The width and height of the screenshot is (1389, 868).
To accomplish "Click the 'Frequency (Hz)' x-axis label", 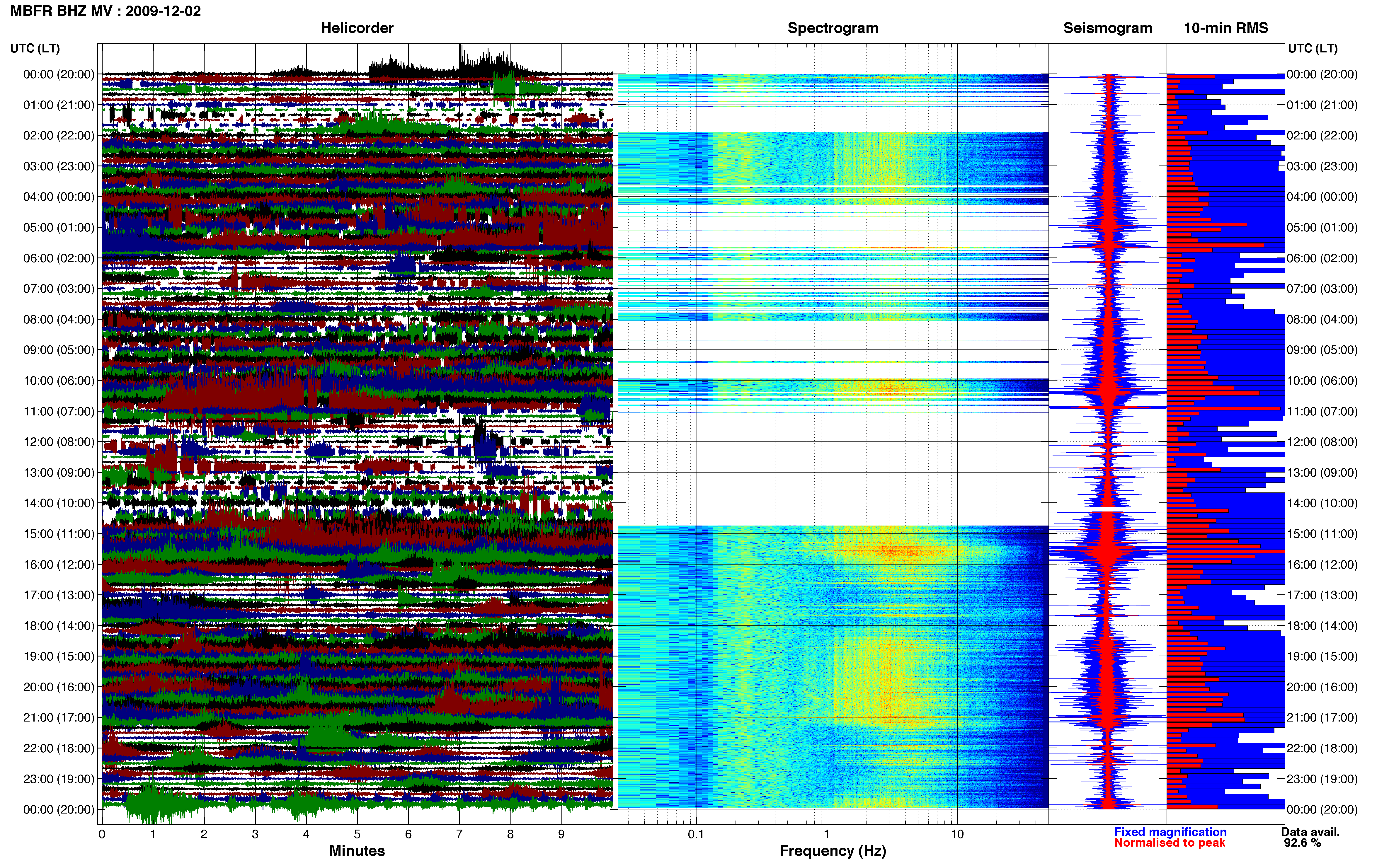I will coord(833,851).
